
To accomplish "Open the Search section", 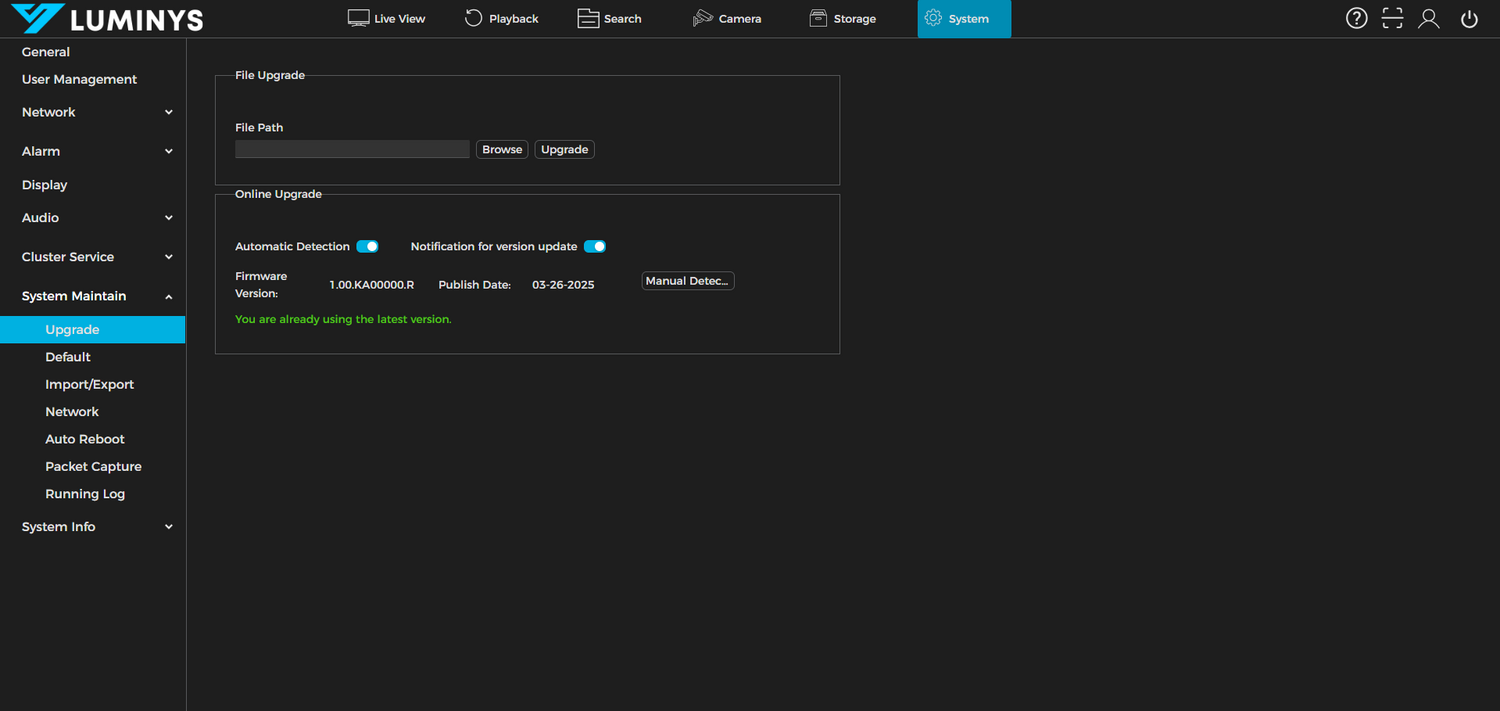I will 608,18.
